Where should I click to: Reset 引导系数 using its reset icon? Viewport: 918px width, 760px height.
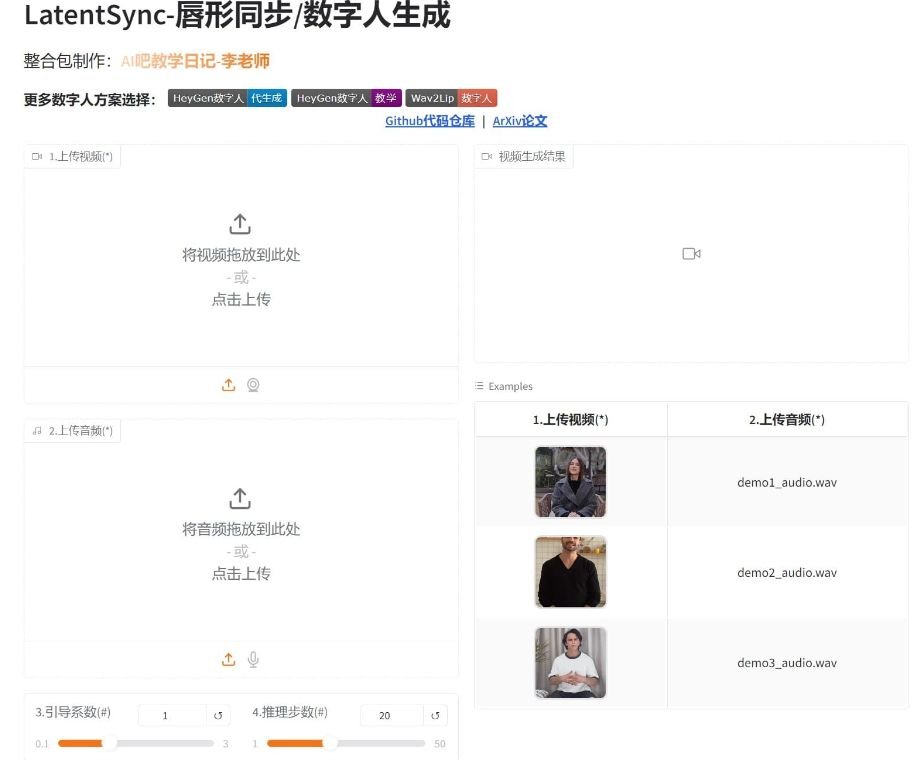coord(217,715)
